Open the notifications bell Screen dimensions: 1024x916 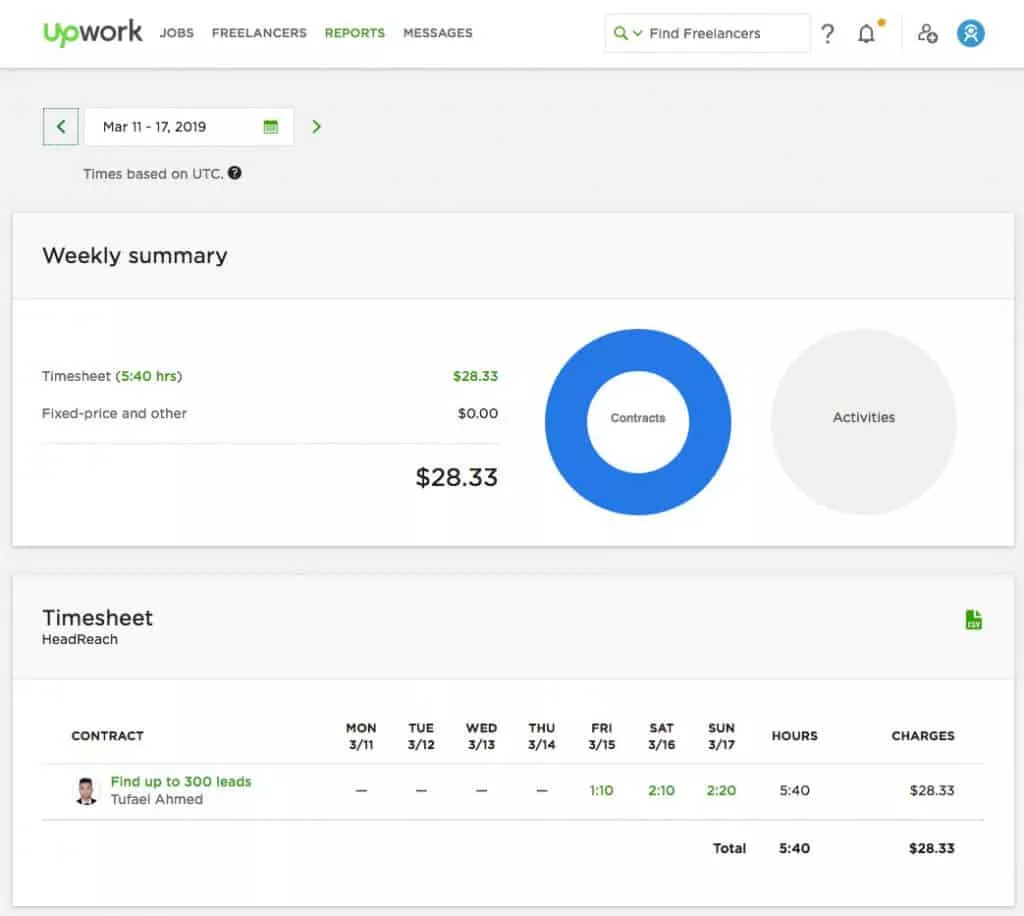point(866,34)
